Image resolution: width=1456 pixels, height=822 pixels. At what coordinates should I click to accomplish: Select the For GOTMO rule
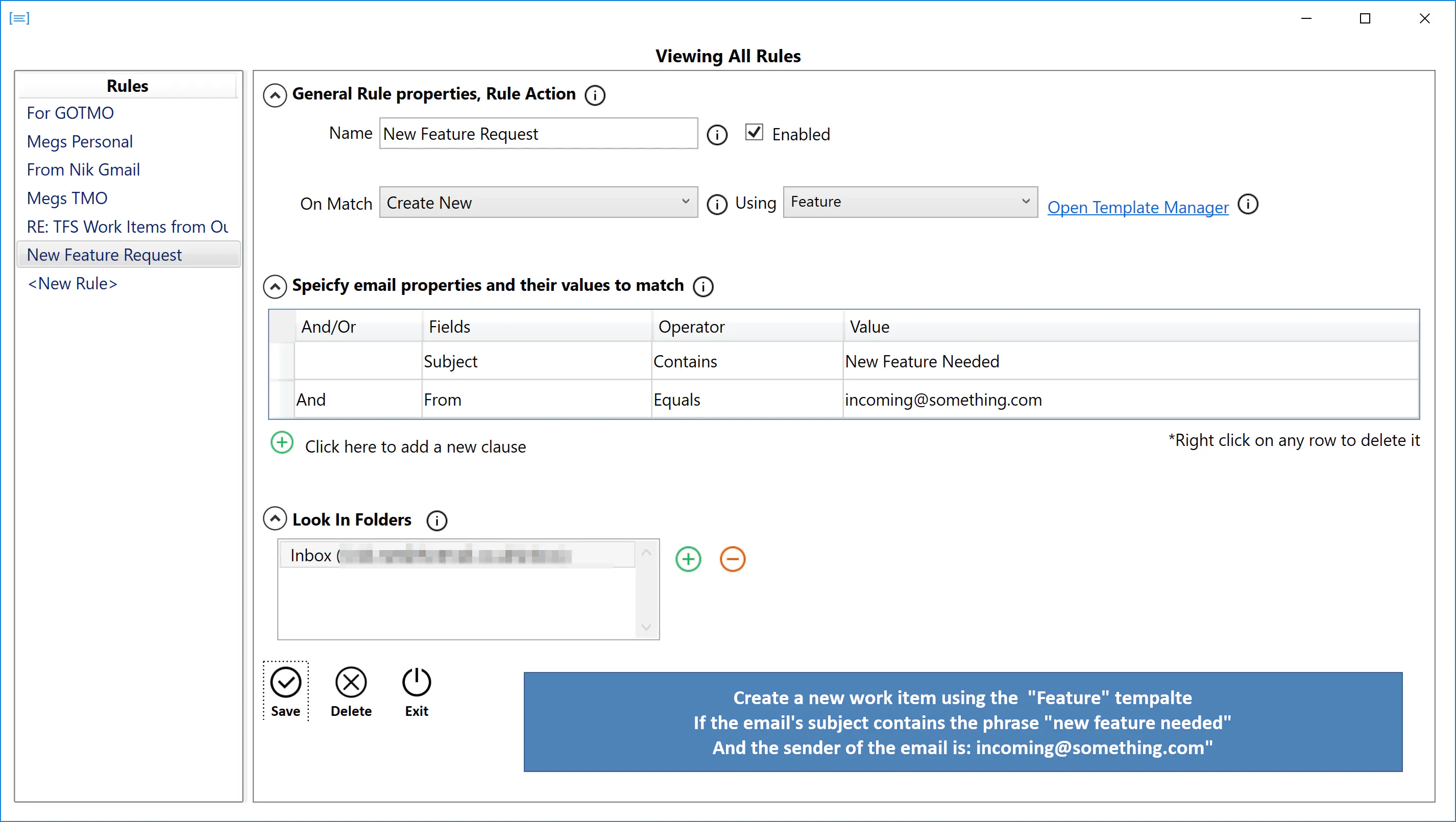[x=70, y=113]
